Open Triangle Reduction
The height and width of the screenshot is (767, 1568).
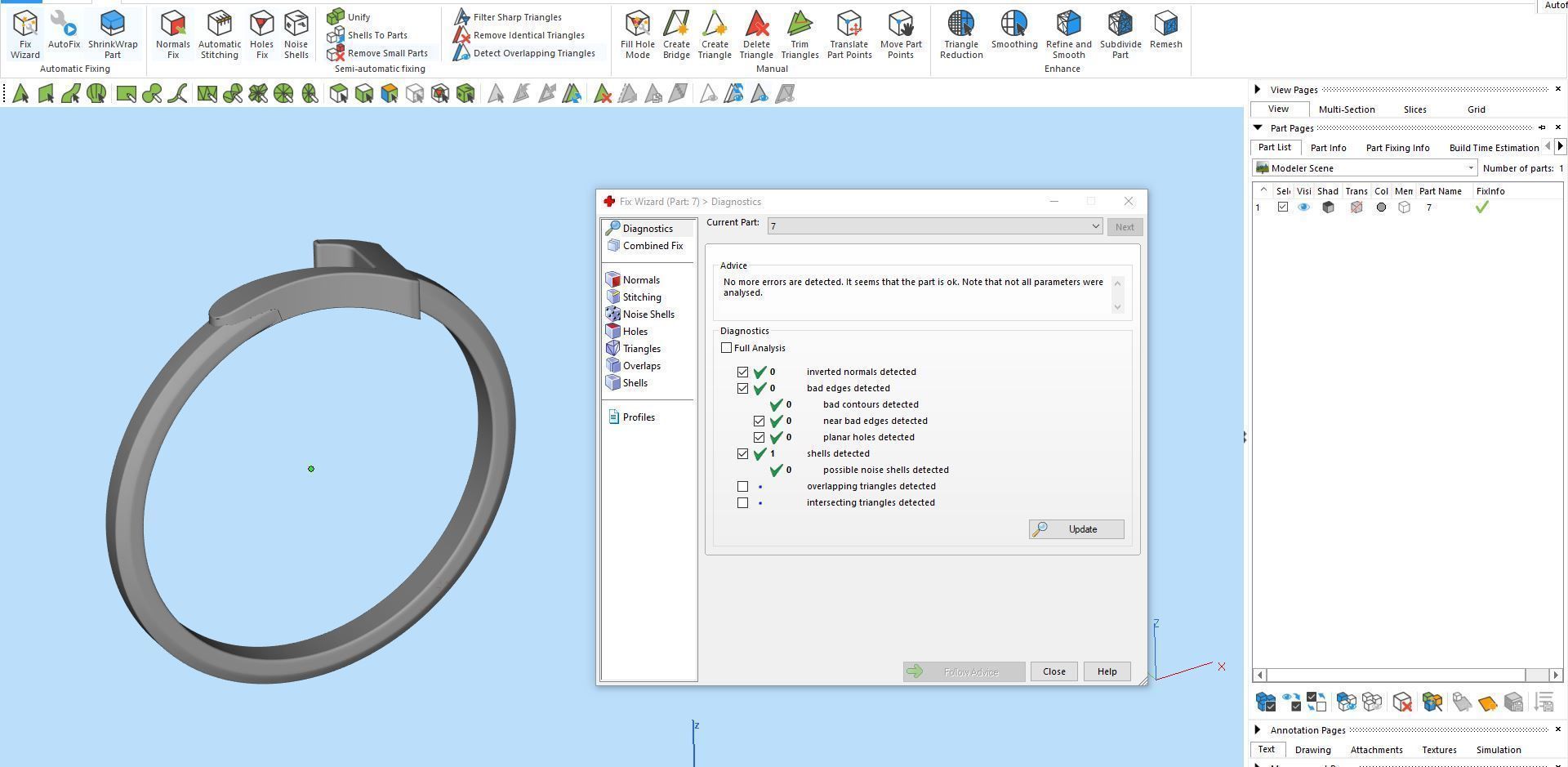(961, 34)
